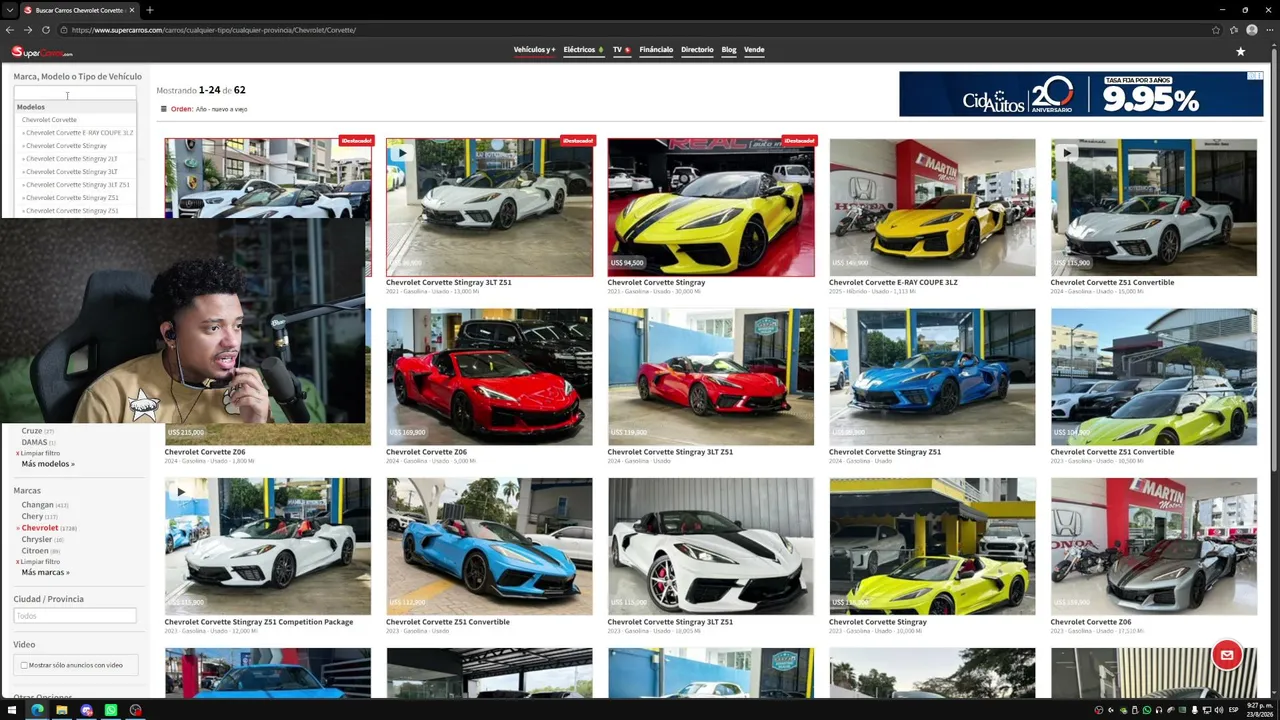Open a new browser tab
1280x720 pixels.
tap(149, 10)
